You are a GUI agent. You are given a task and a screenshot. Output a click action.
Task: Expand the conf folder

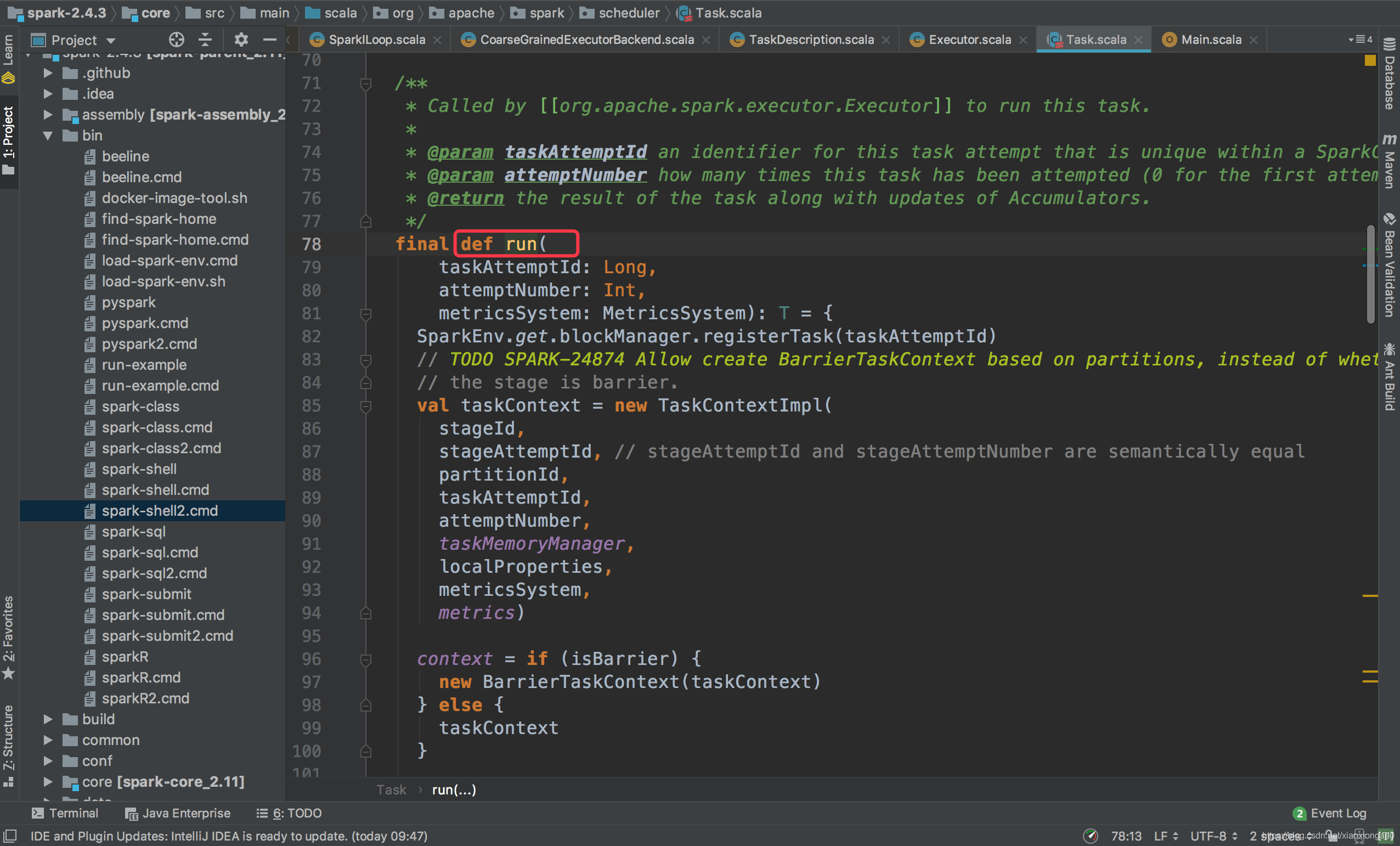click(x=48, y=761)
